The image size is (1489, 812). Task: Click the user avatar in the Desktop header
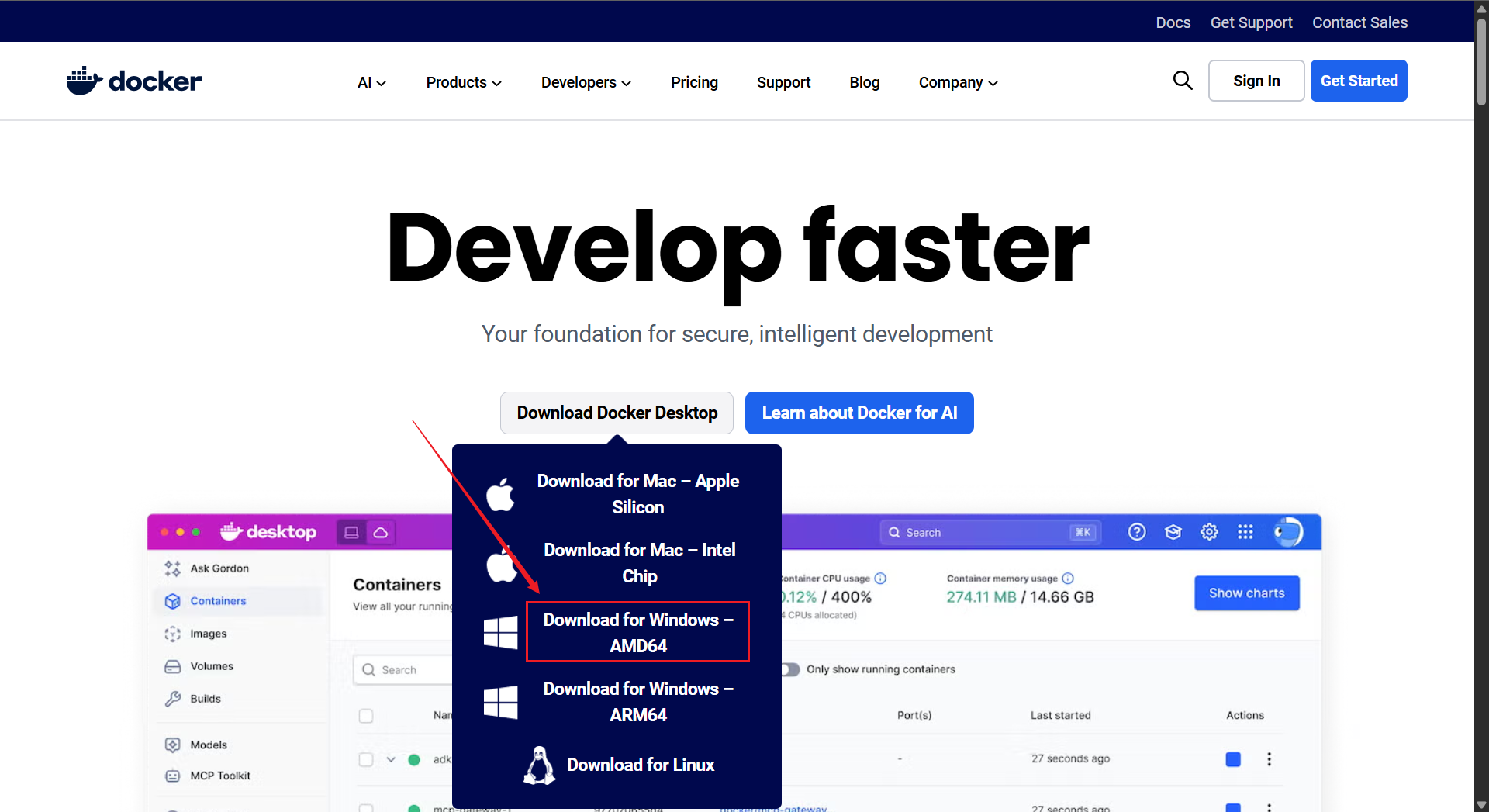1287,532
